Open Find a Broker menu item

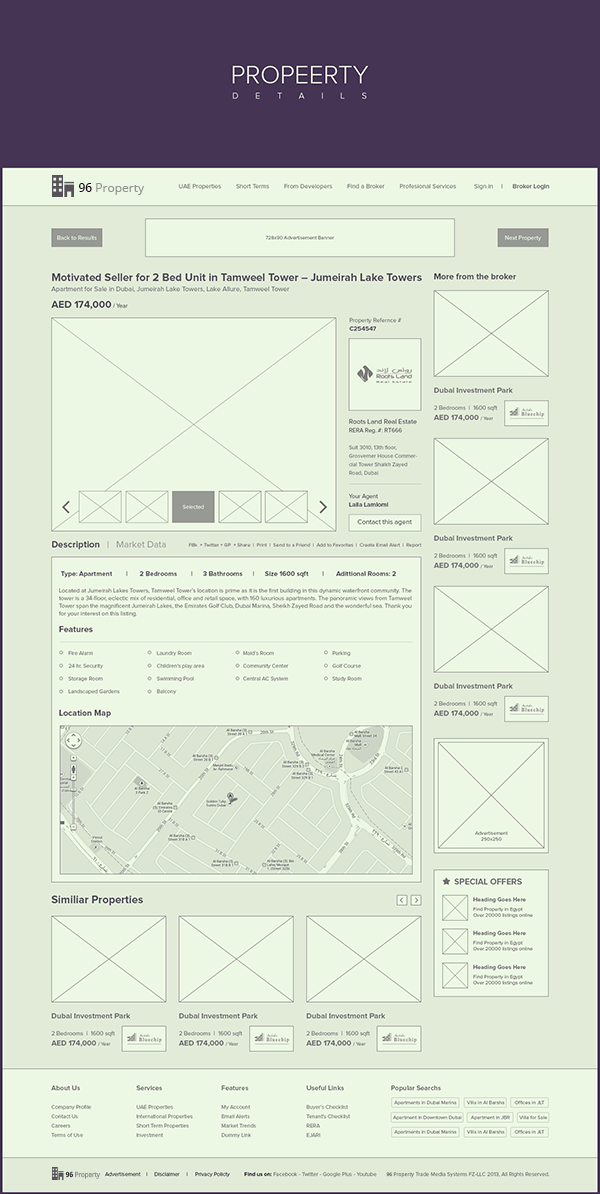366,186
